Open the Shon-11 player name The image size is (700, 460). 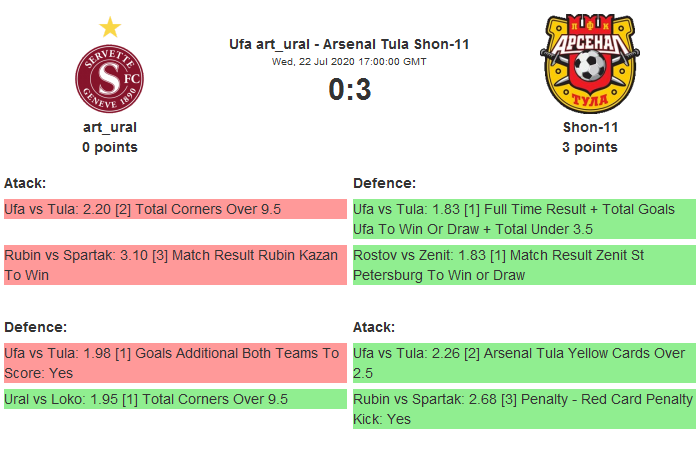[590, 127]
